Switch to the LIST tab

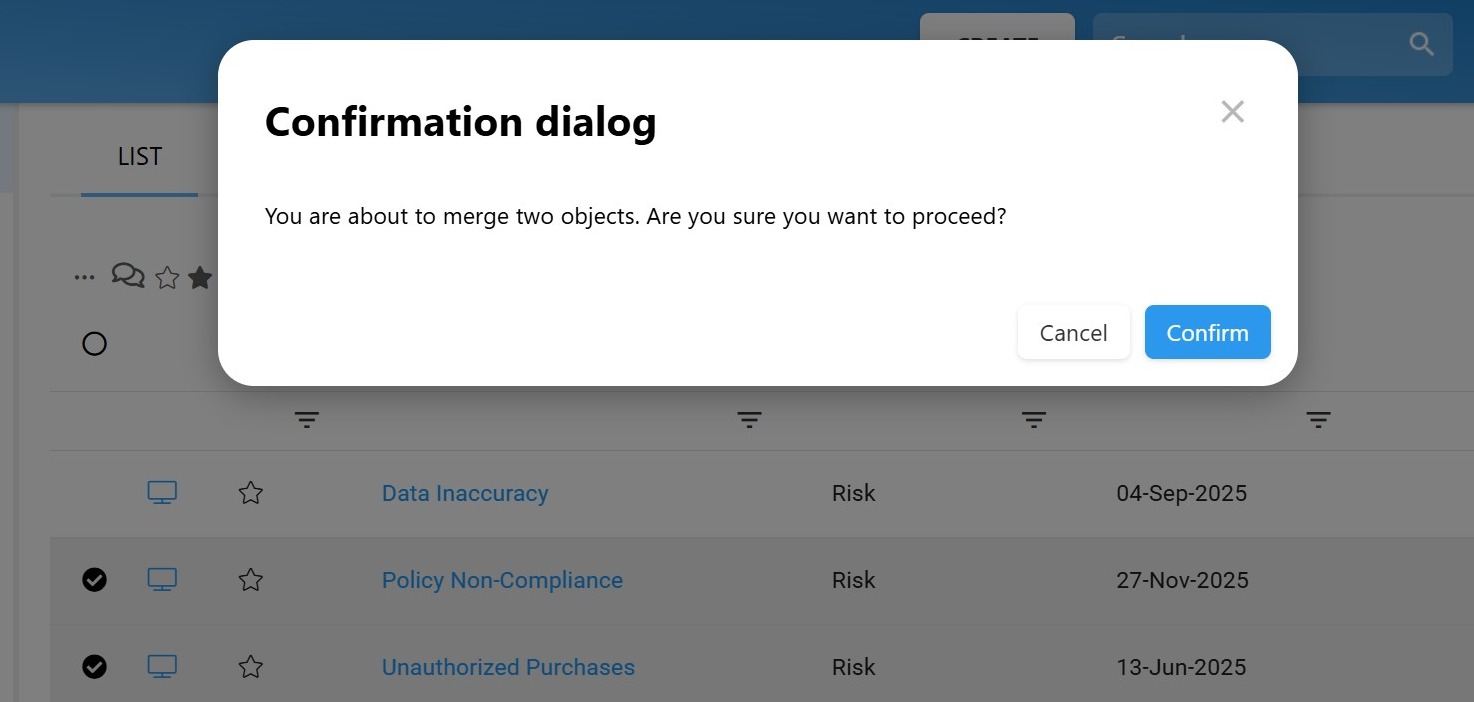(x=139, y=157)
